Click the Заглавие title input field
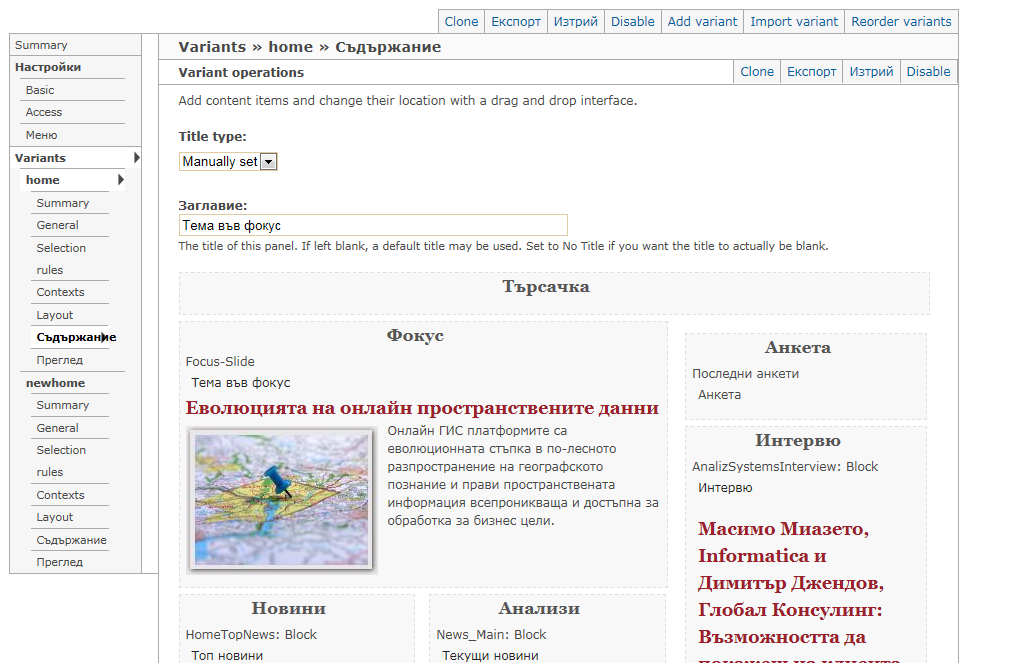 click(373, 225)
